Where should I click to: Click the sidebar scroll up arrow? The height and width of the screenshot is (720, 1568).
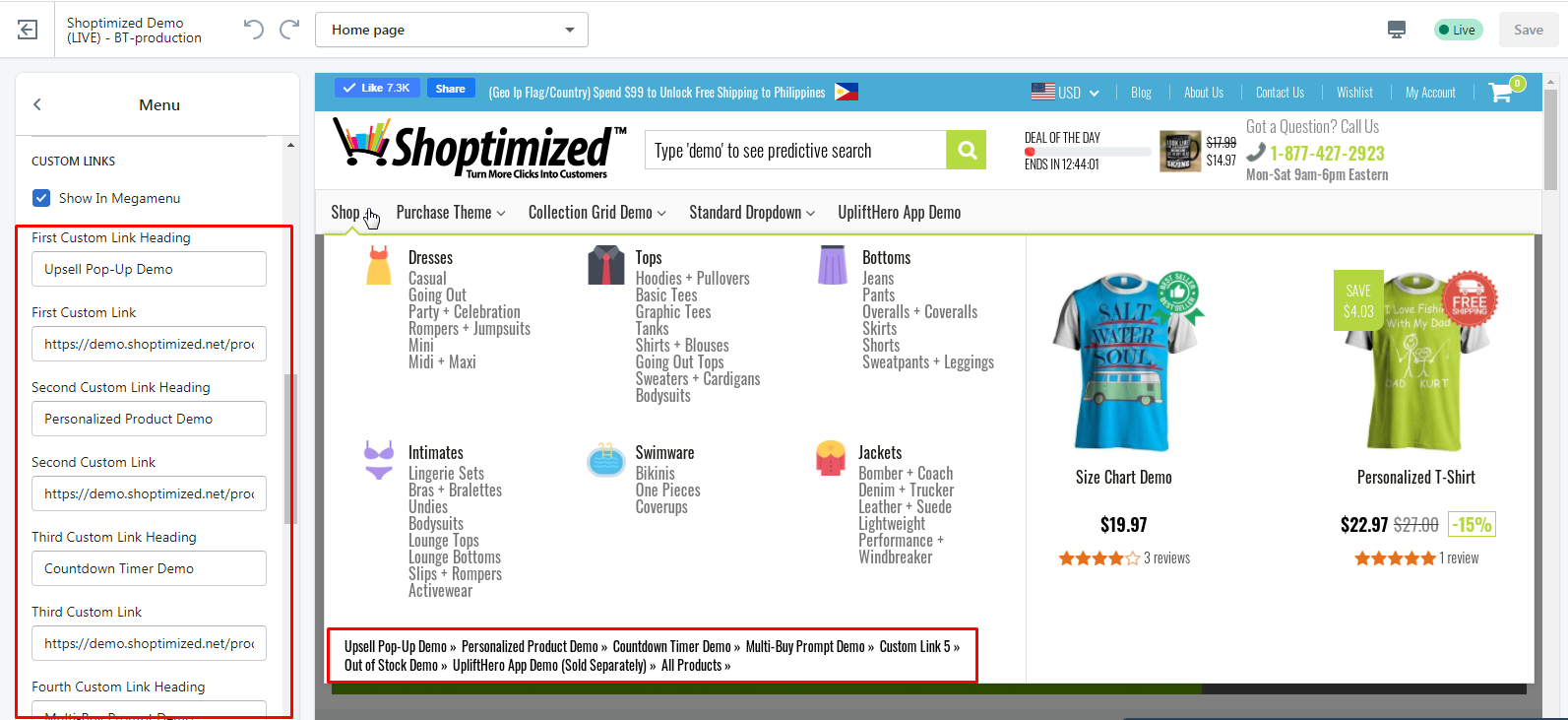(290, 145)
